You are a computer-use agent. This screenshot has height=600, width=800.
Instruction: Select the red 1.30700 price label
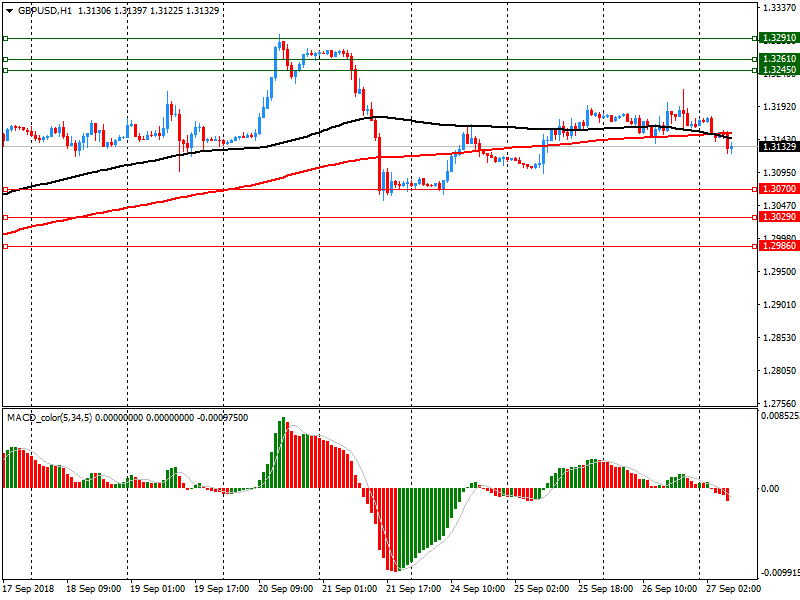778,189
